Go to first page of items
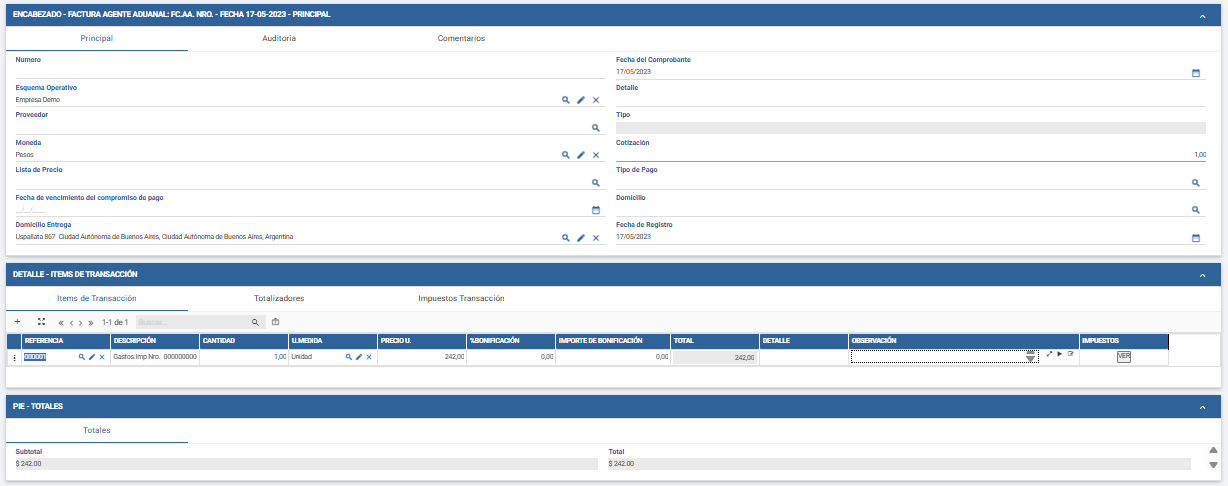Image resolution: width=1228 pixels, height=486 pixels. [x=61, y=323]
